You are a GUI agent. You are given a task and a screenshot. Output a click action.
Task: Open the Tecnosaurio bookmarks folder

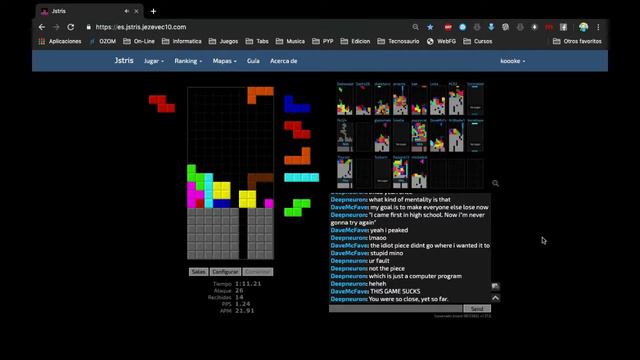click(398, 41)
